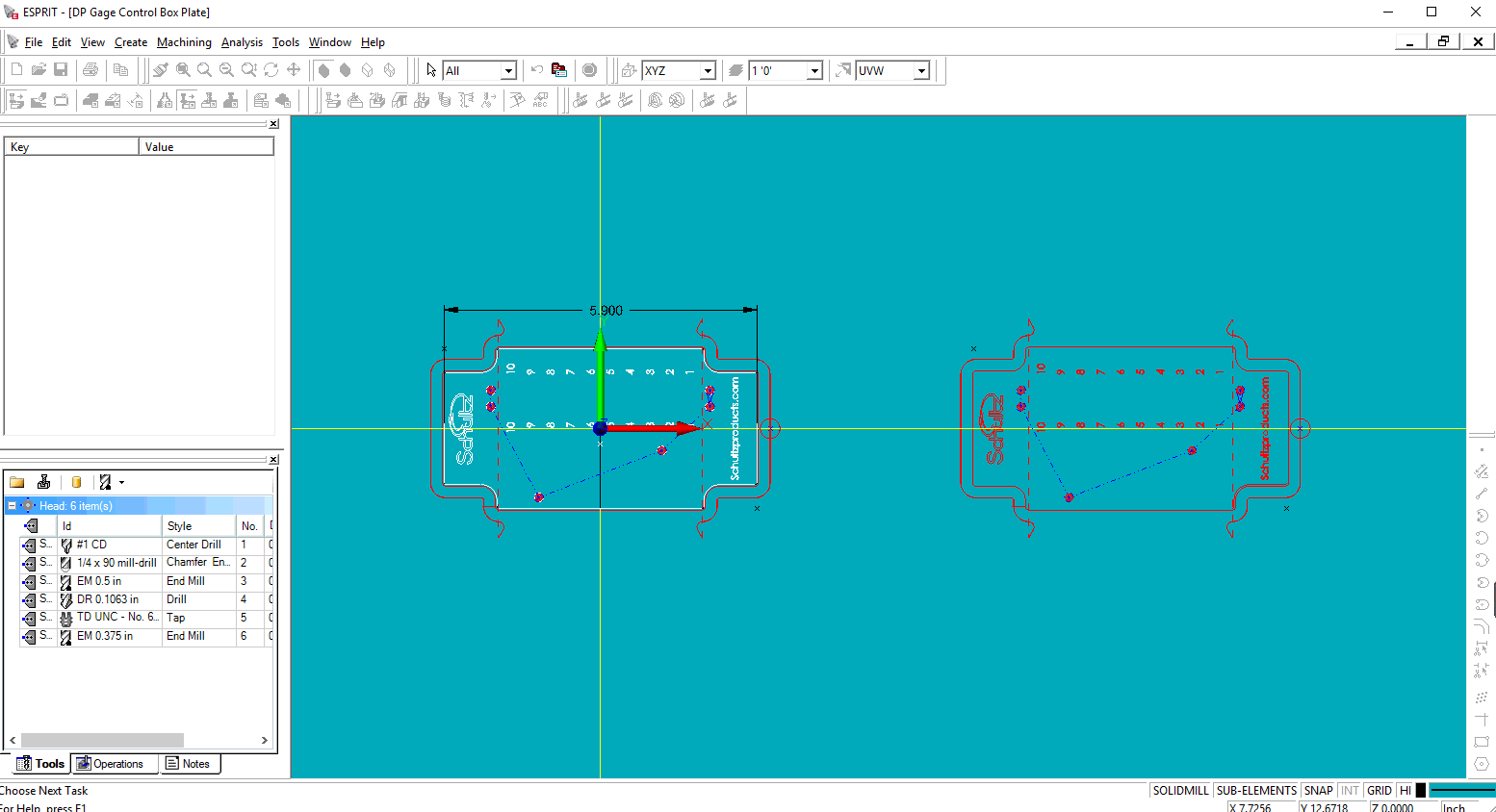
Task: Click the milling tool icon in the tools panel
Action: [x=43, y=482]
